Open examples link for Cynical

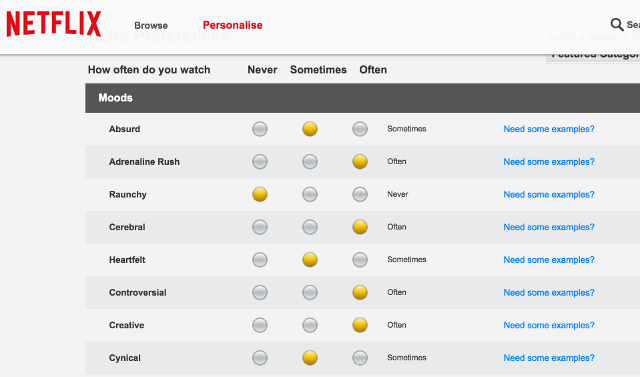click(x=549, y=358)
